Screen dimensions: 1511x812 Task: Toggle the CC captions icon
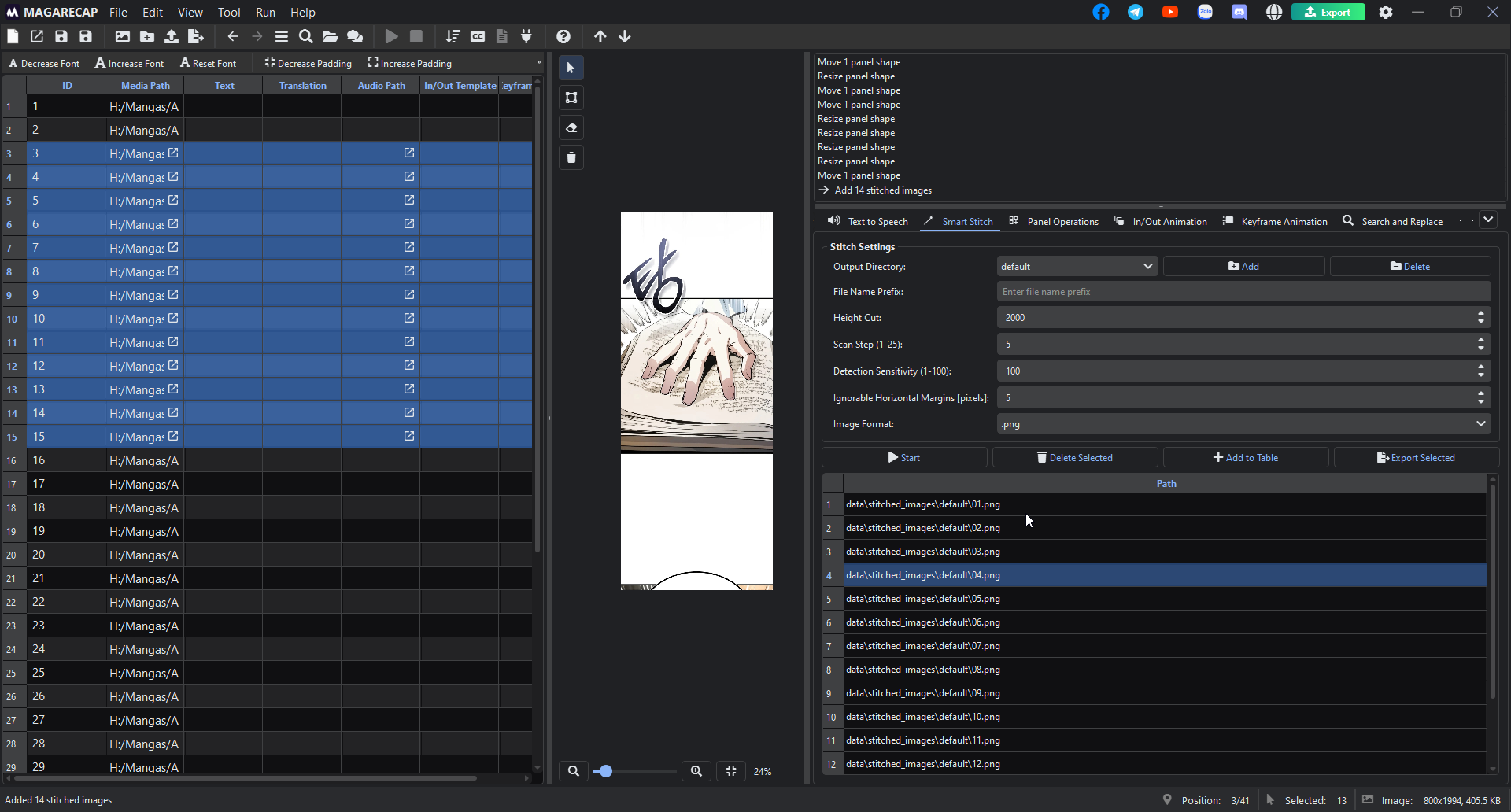[x=478, y=36]
